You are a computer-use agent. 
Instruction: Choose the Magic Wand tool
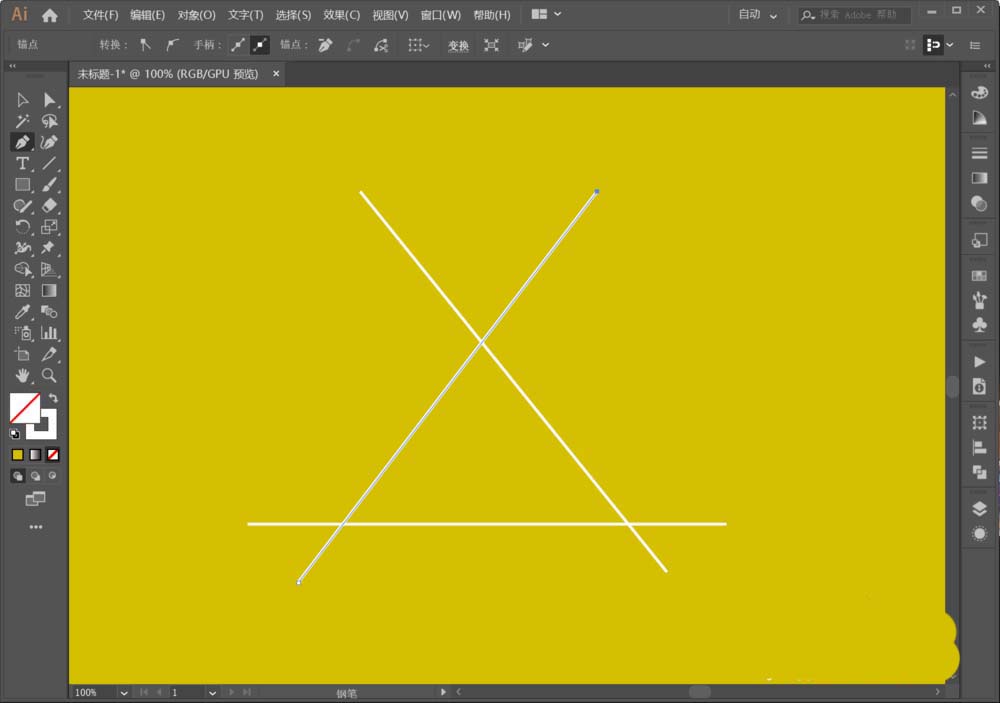click(x=22, y=121)
